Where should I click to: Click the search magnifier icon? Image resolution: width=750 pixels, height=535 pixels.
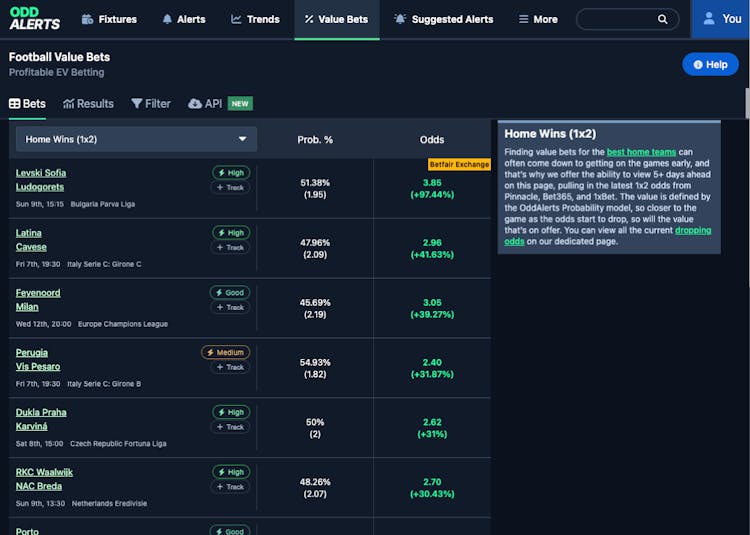[x=662, y=19]
